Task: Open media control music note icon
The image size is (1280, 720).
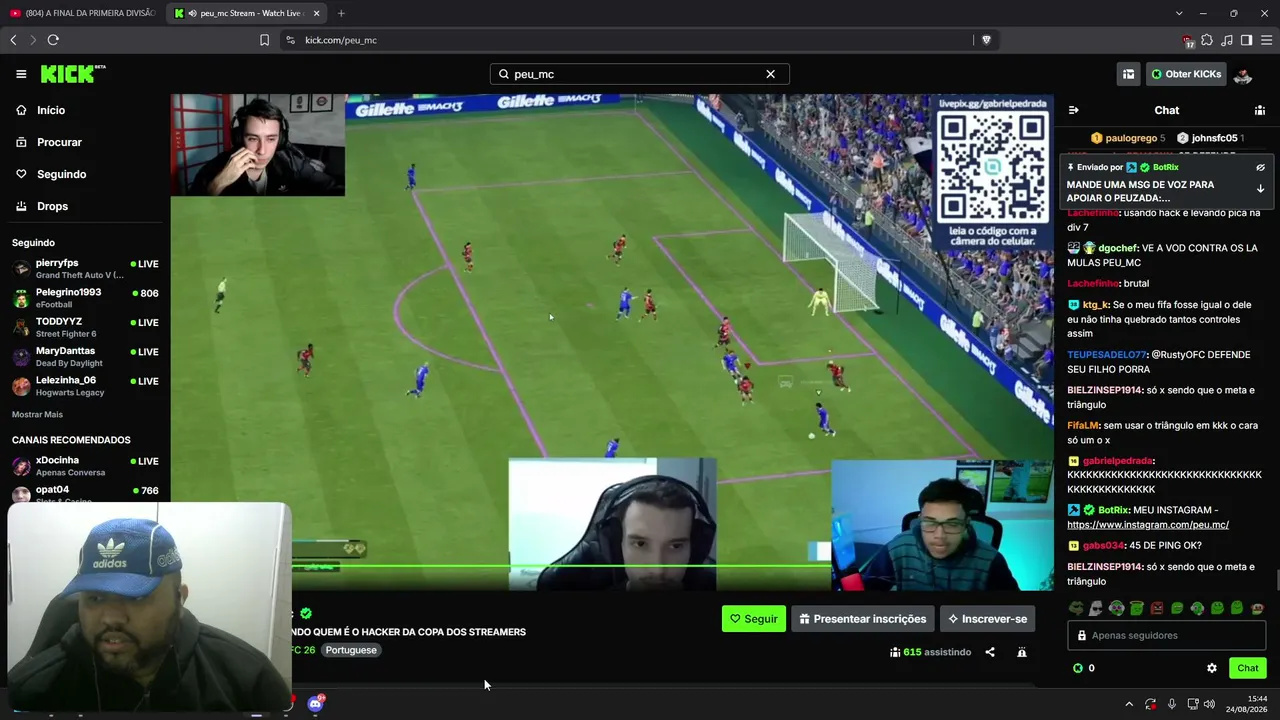Action: (x=1227, y=40)
